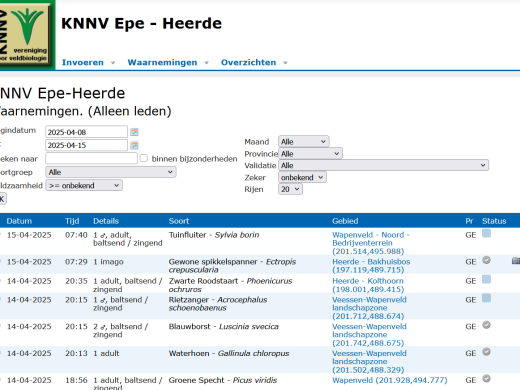Click the KNNV logo image

coord(27,34)
